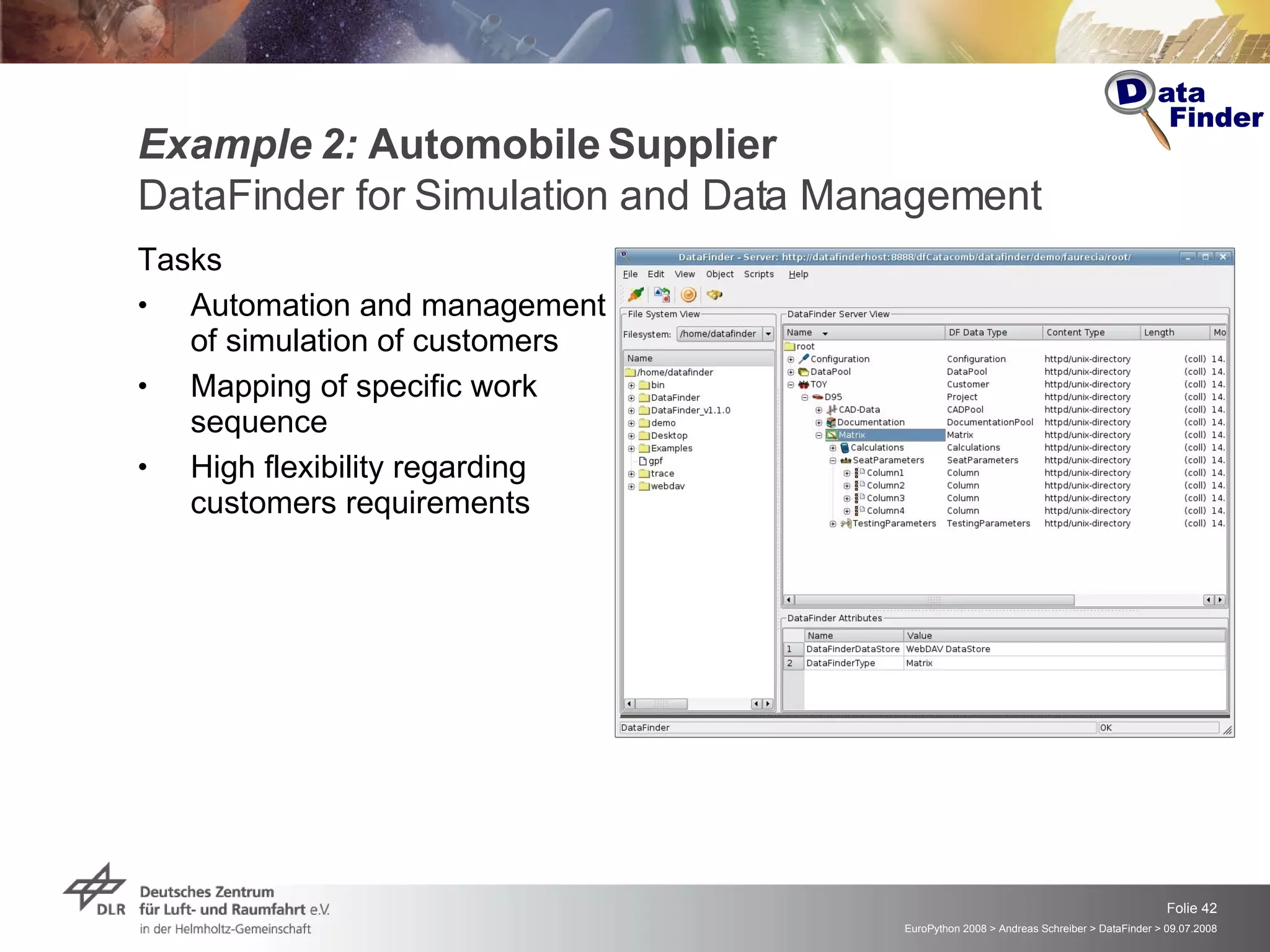1270x952 pixels.
Task: Click the gpf file icon
Action: (643, 461)
